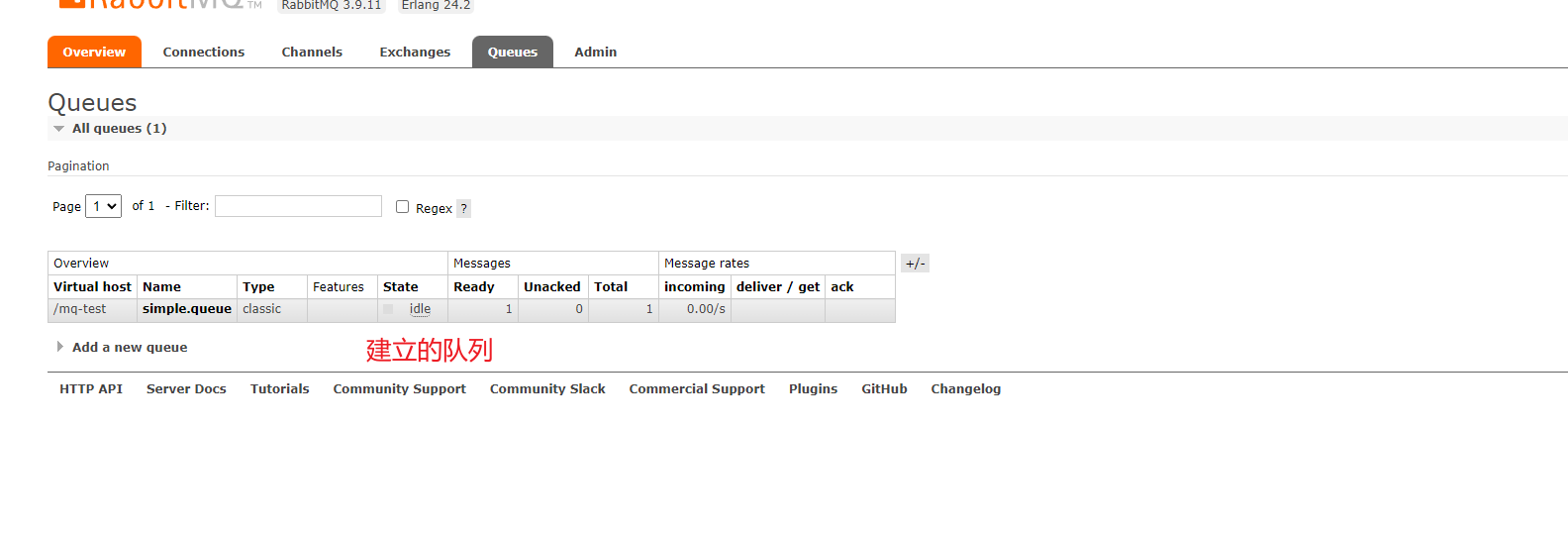1568x537 pixels.
Task: Switch to the Overview tab
Action: coord(94,53)
